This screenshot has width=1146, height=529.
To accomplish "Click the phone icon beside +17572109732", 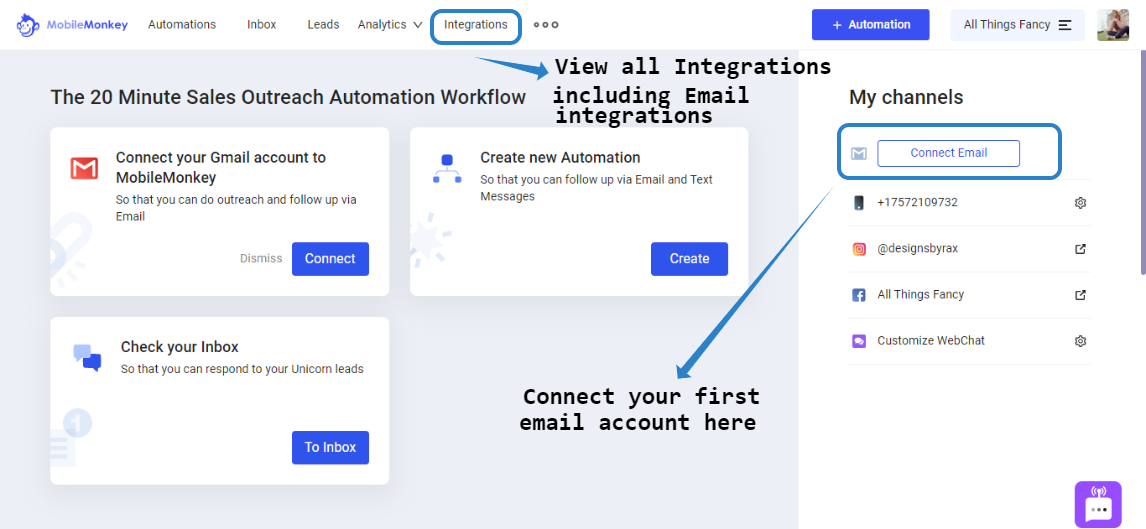I will 859,202.
